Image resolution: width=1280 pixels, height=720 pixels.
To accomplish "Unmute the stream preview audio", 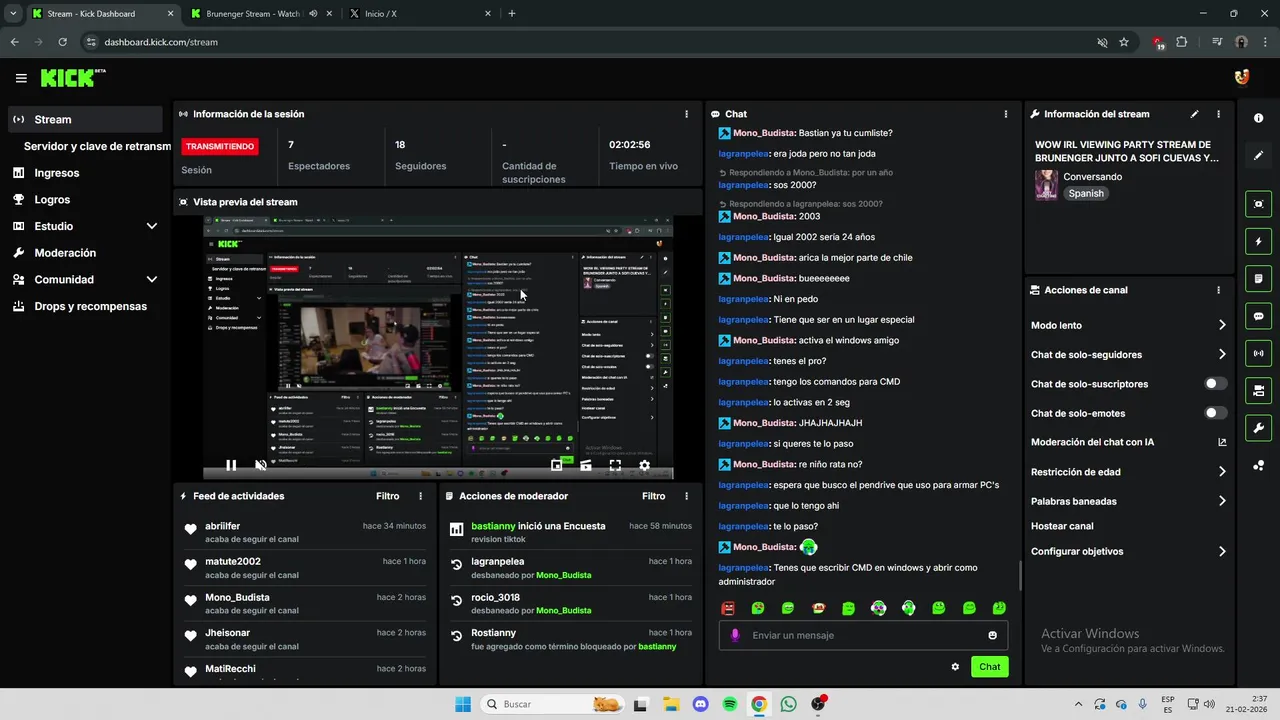I will [x=260, y=465].
